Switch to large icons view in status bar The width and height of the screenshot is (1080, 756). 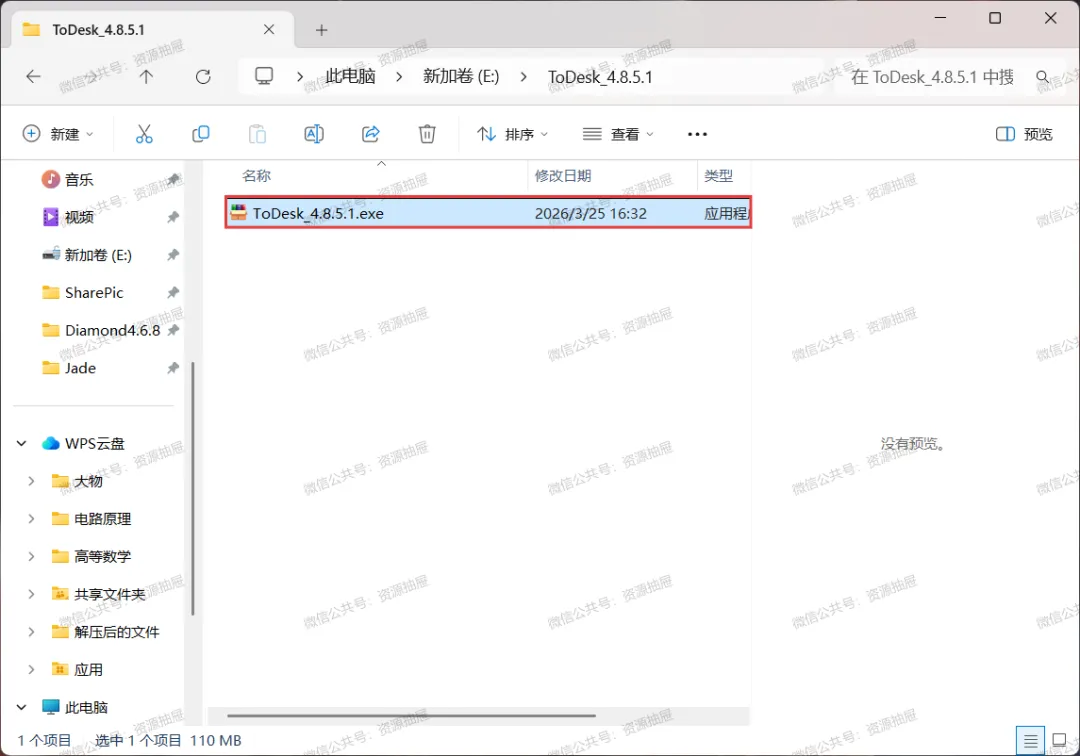tap(1059, 741)
